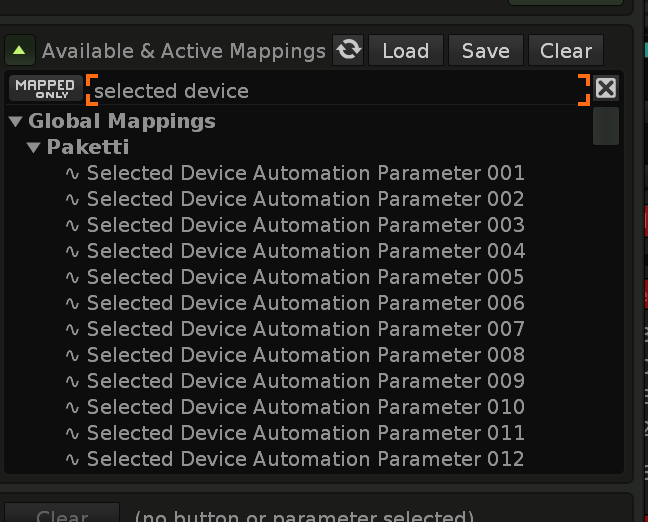Viewport: 648px width, 522px height.
Task: Click the wave icon beside Parameter 005
Action: pyautogui.click(x=72, y=277)
